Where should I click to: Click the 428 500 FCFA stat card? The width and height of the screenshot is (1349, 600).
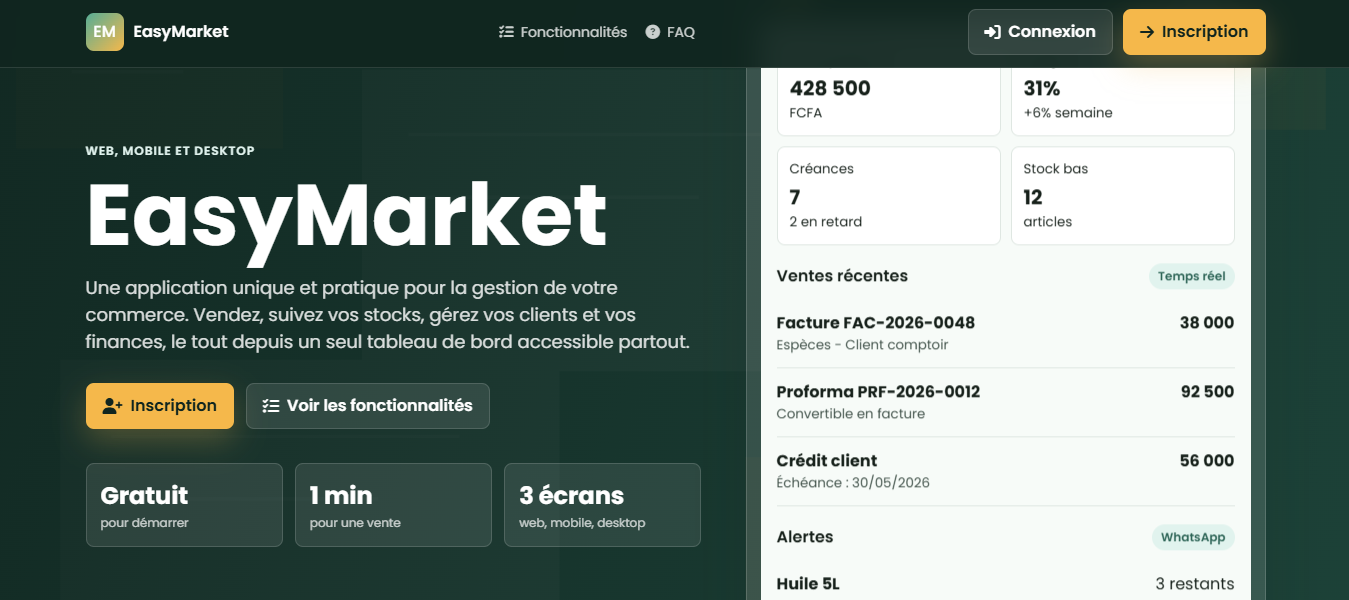889,100
